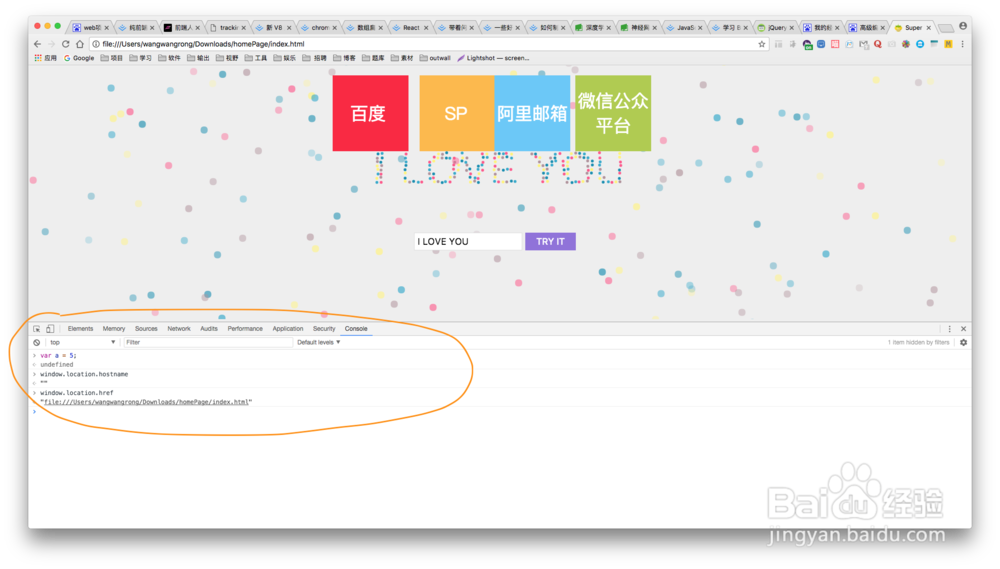Switch to the Audits tab in DevTools

tap(209, 329)
